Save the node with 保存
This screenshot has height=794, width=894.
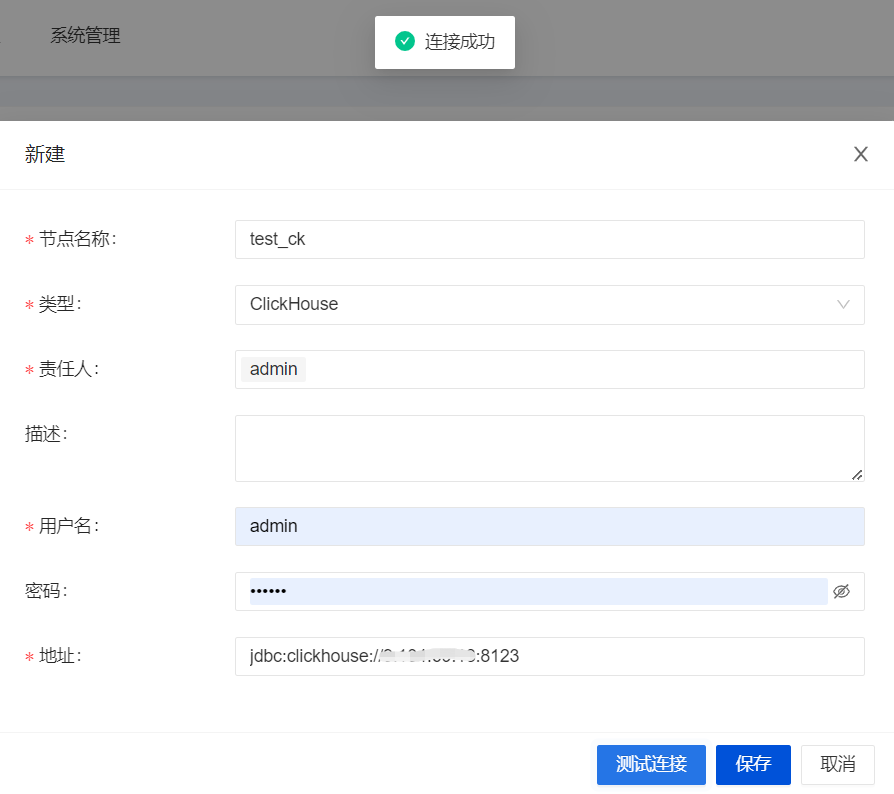pyautogui.click(x=753, y=764)
